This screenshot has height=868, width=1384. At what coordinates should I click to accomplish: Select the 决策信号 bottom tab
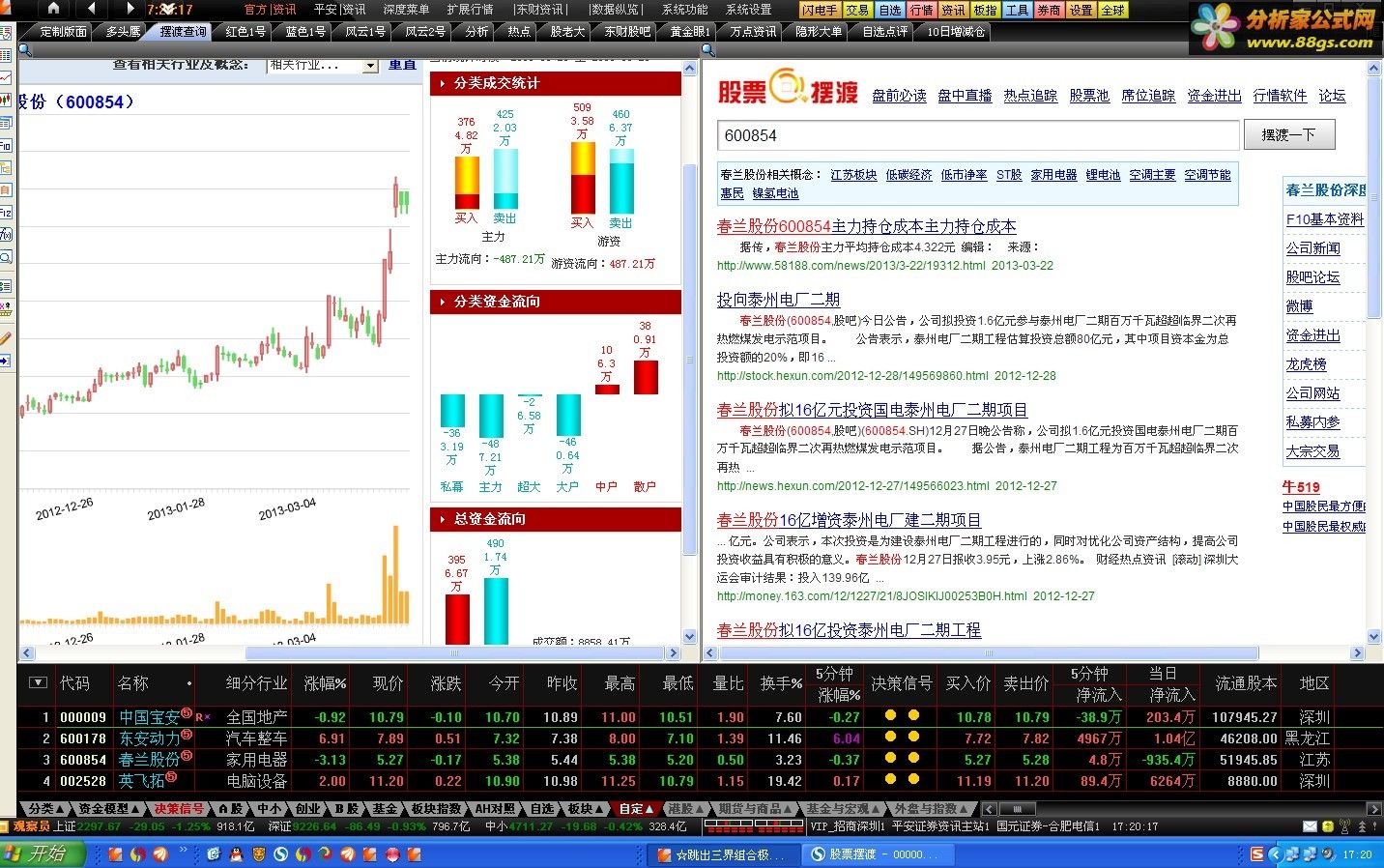tap(180, 808)
